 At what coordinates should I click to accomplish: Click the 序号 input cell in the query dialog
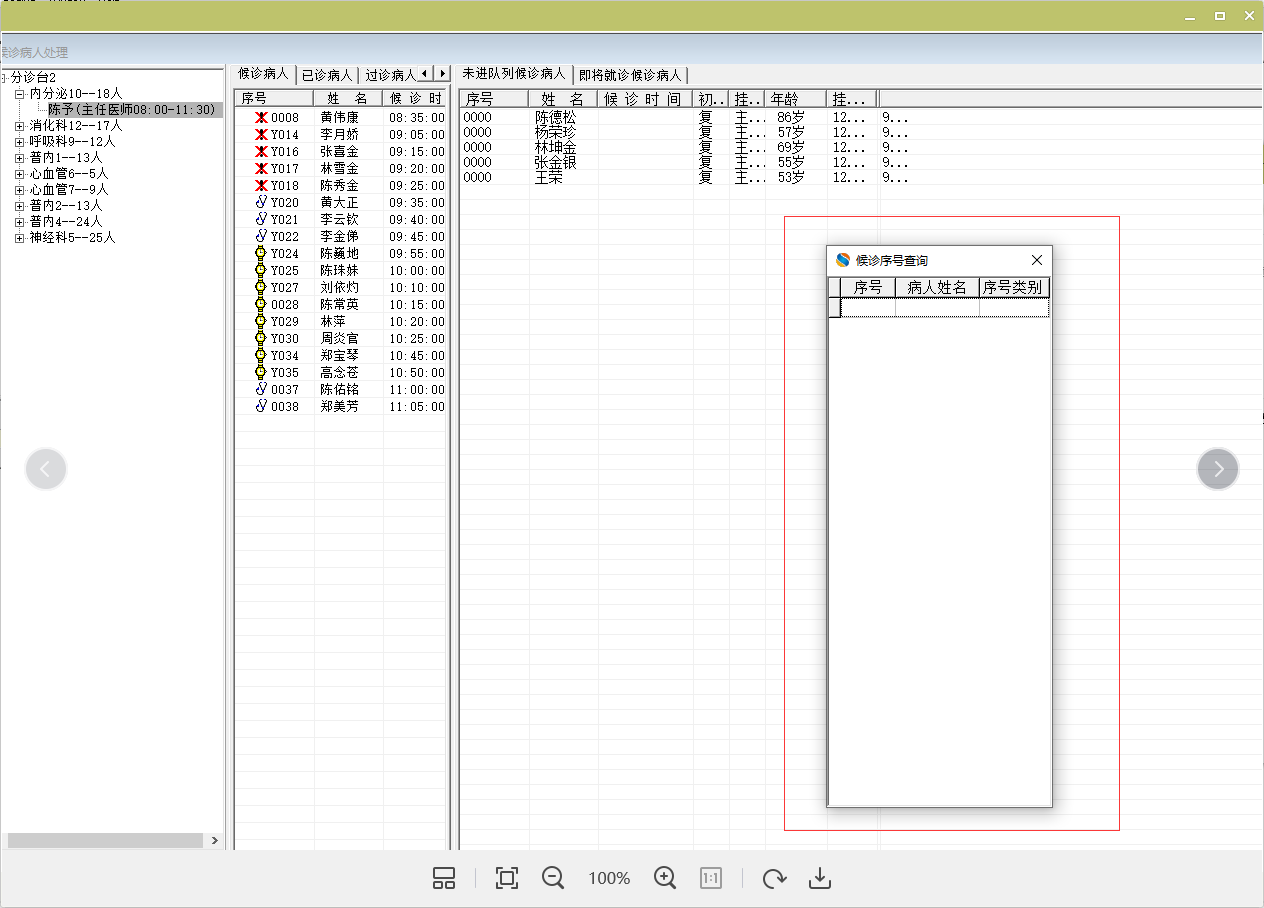(x=867, y=308)
